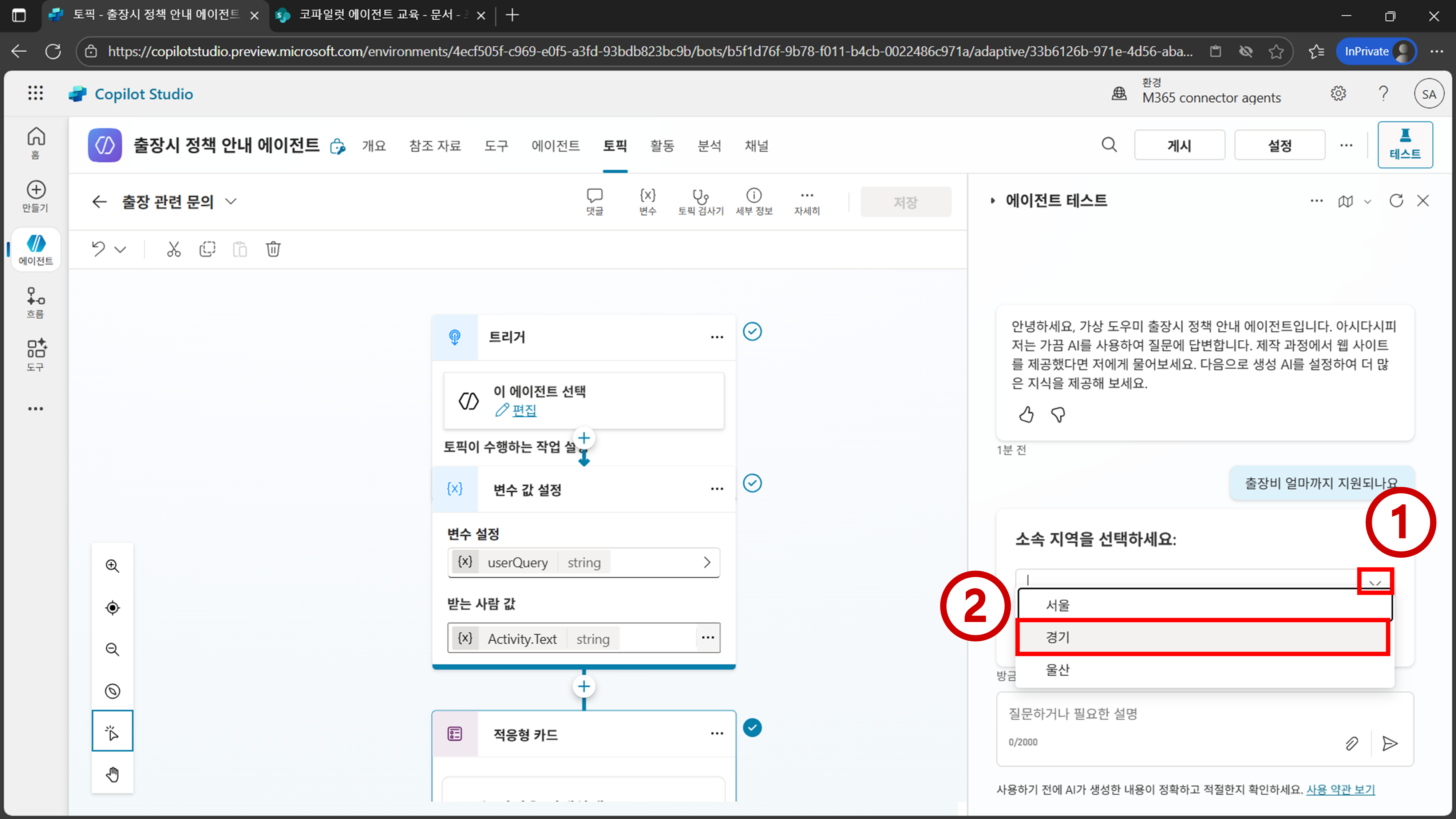The image size is (1456, 819).
Task: Click the 편집 edit link in trigger
Action: 523,410
